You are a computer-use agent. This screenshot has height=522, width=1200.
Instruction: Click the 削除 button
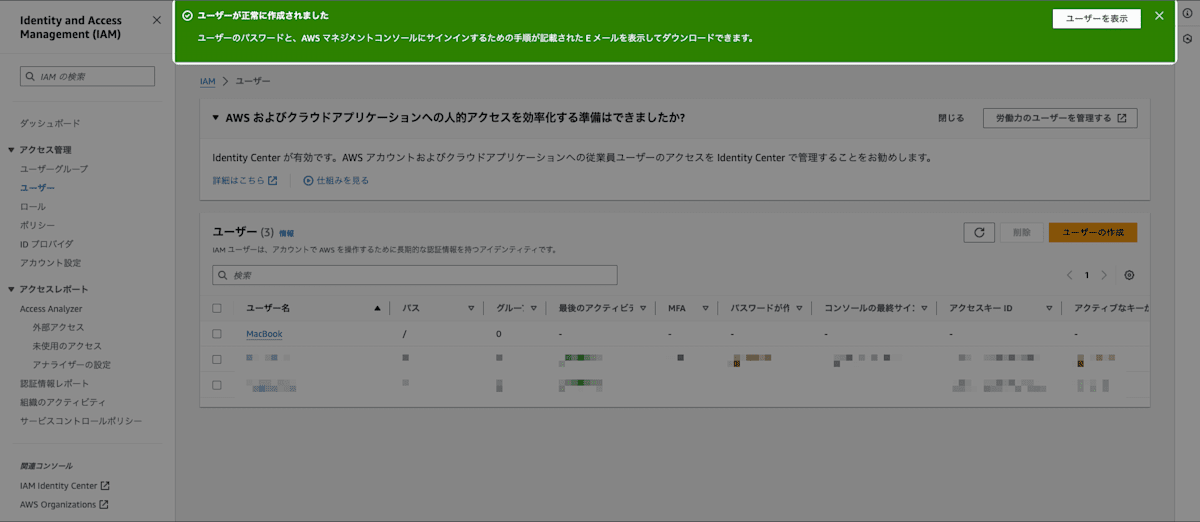pos(1021,232)
